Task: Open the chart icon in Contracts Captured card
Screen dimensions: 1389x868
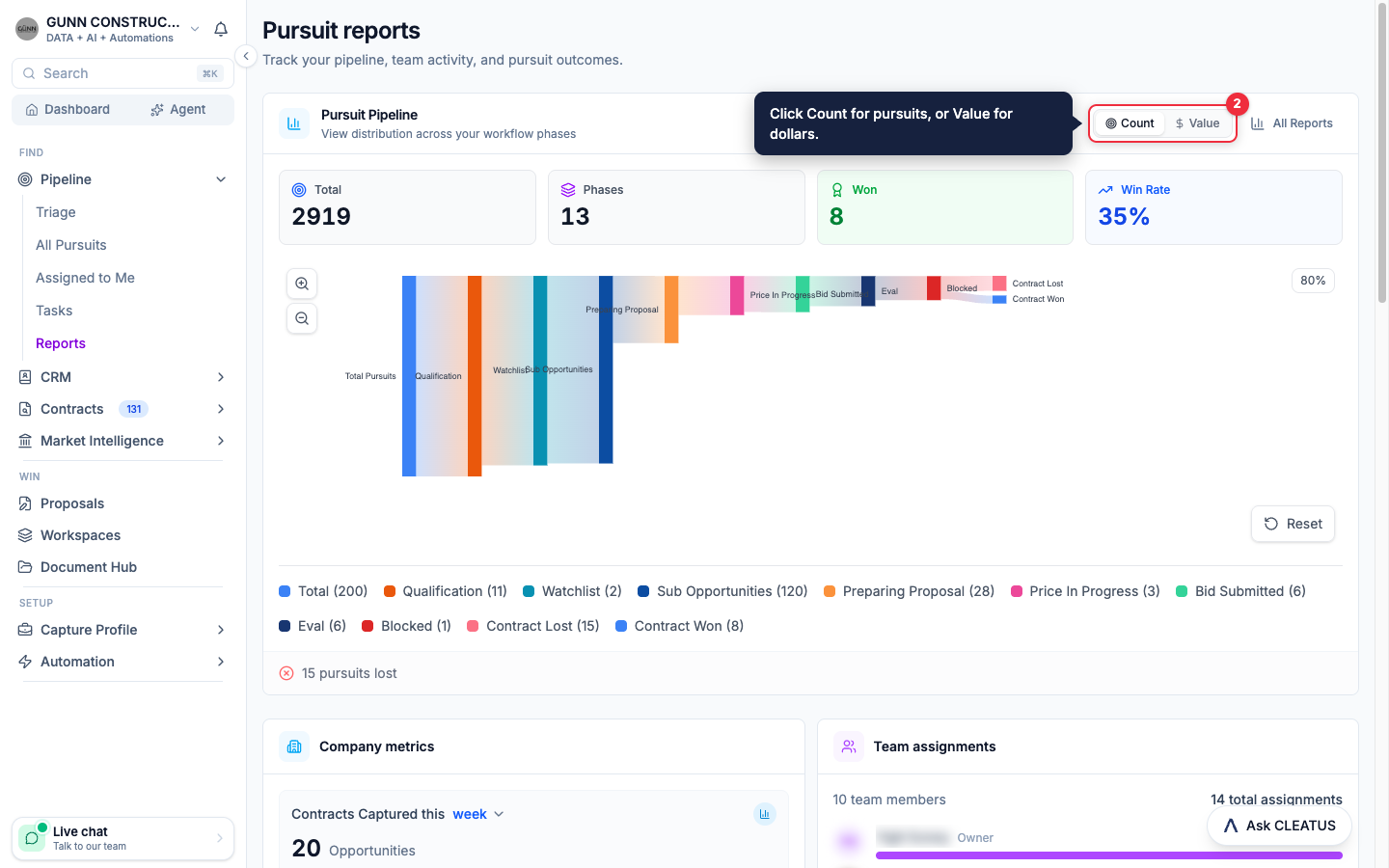Action: 764,814
